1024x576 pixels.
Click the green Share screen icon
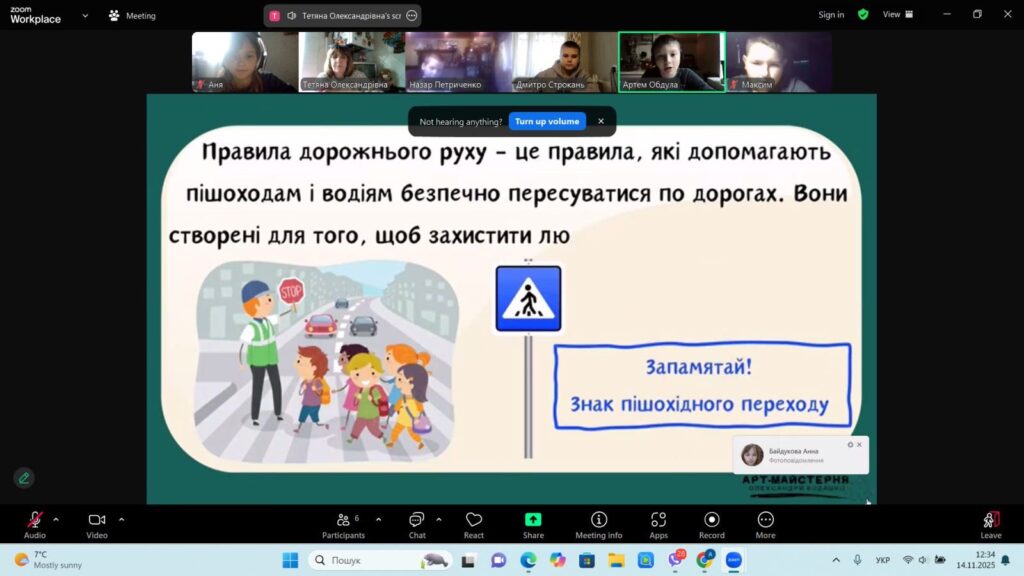533,520
